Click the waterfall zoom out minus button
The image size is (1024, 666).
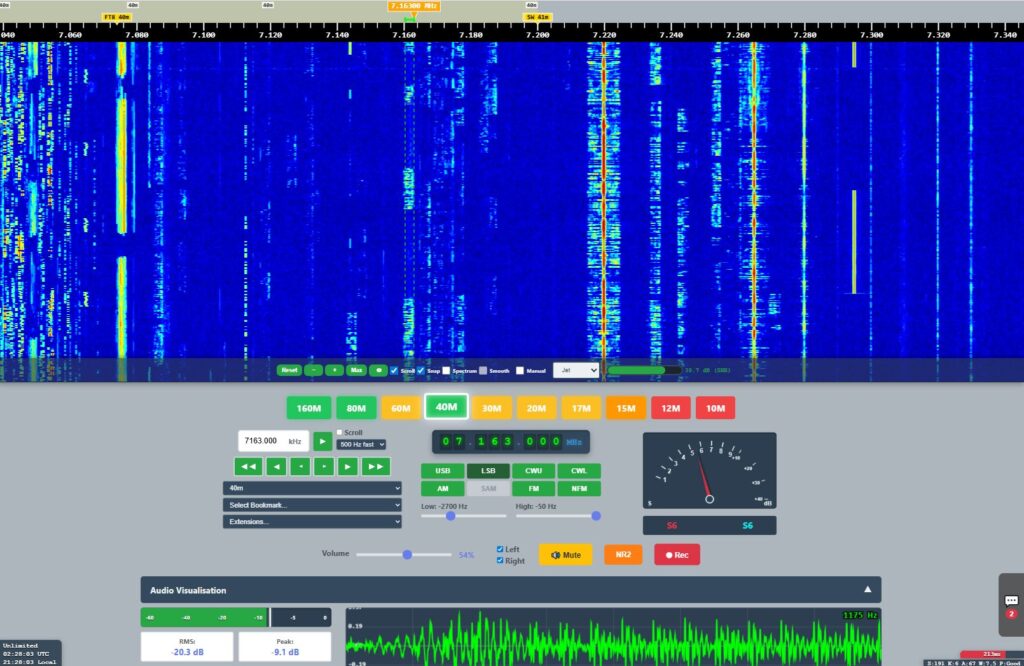[313, 370]
